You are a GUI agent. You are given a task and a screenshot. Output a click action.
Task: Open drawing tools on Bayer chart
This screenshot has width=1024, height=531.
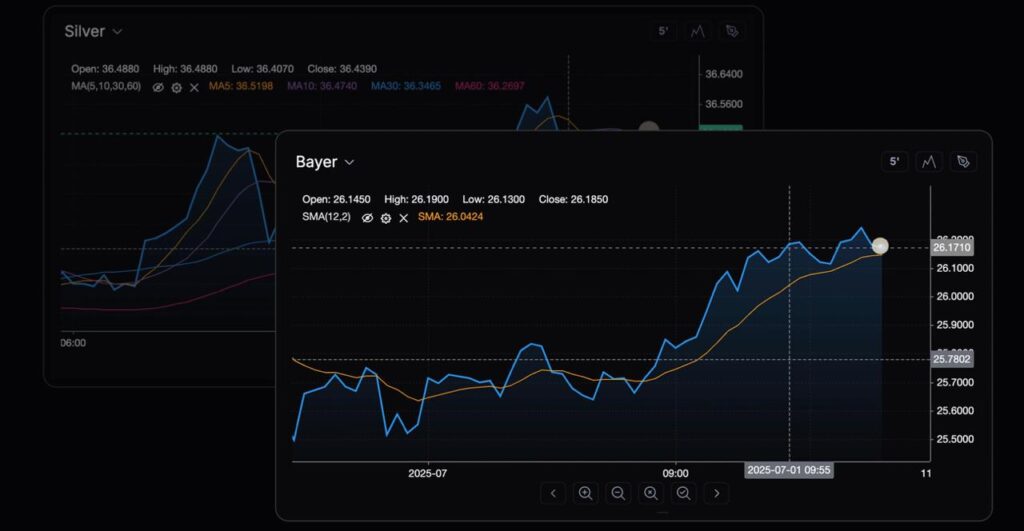tap(963, 162)
